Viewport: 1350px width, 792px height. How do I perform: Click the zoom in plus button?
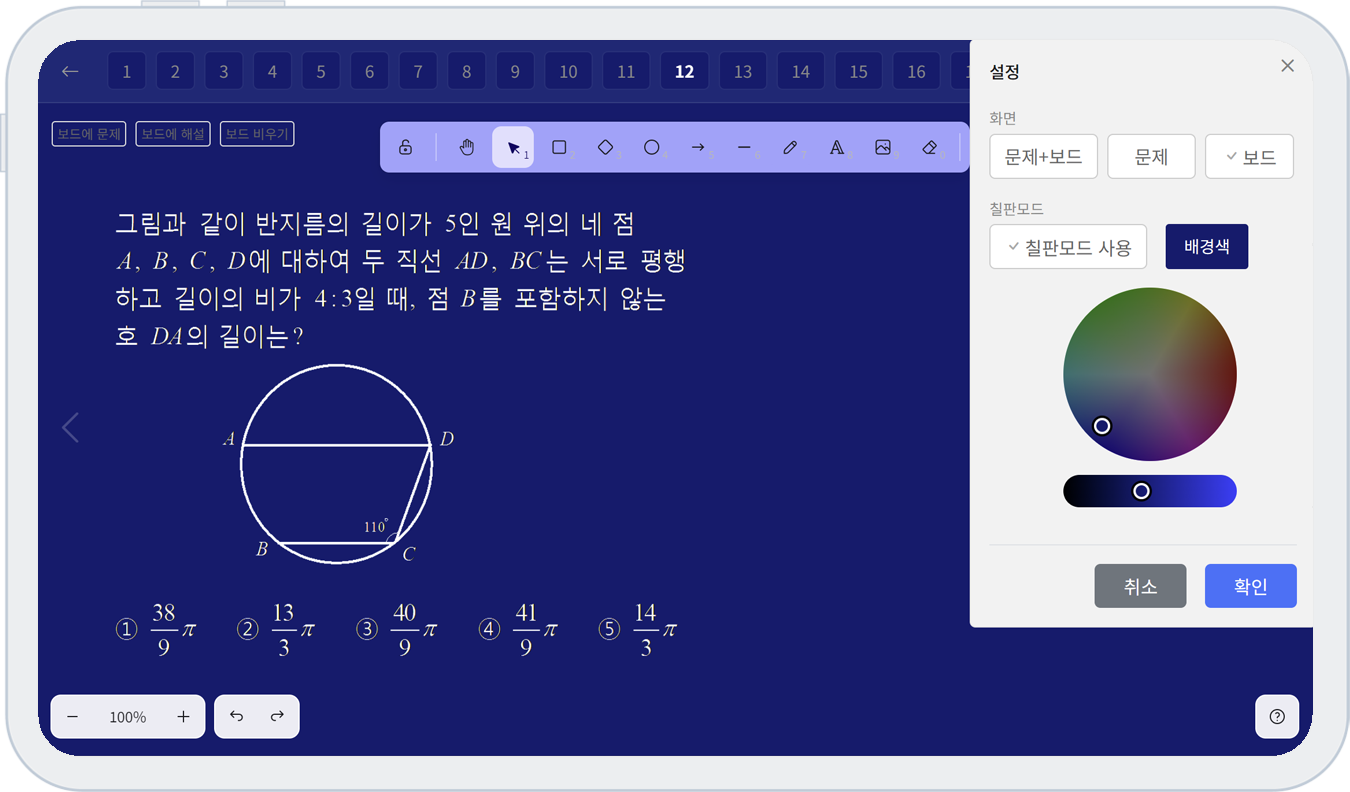[x=183, y=717]
